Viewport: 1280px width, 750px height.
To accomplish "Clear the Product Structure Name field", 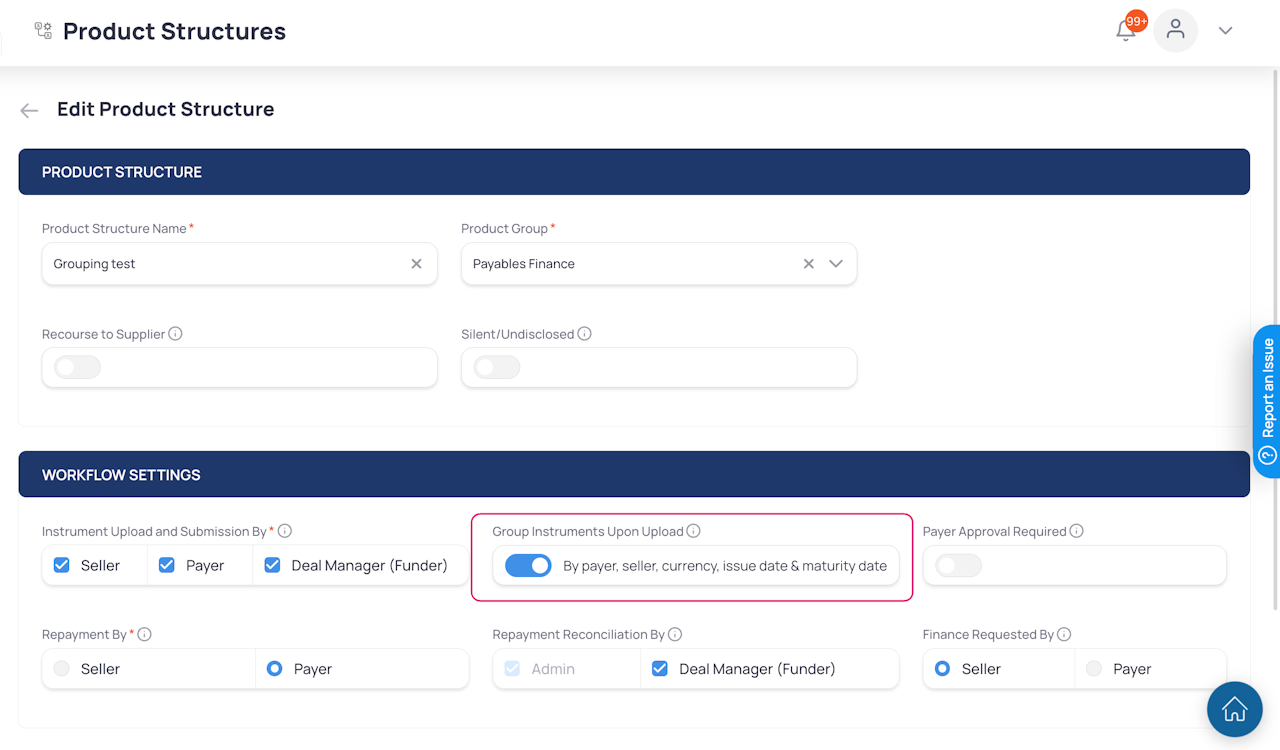I will coord(416,264).
